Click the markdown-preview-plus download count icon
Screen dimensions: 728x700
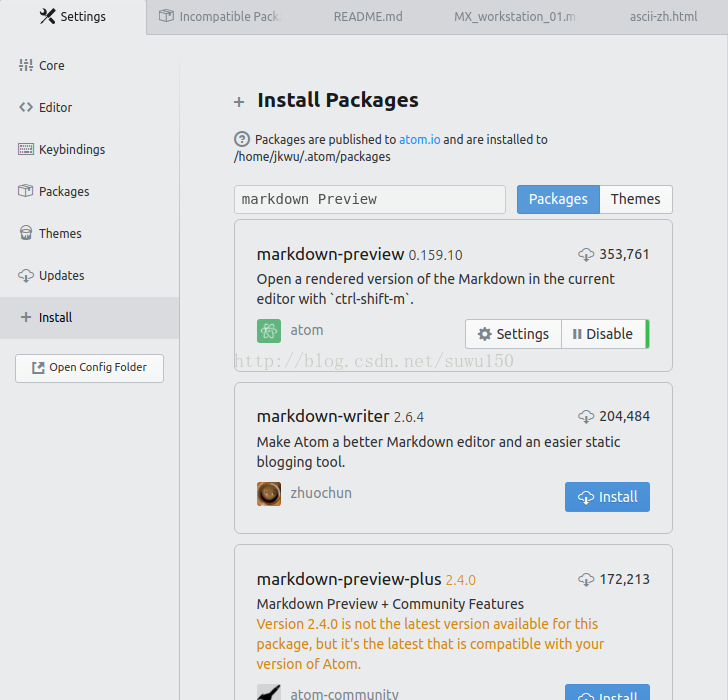tap(586, 579)
